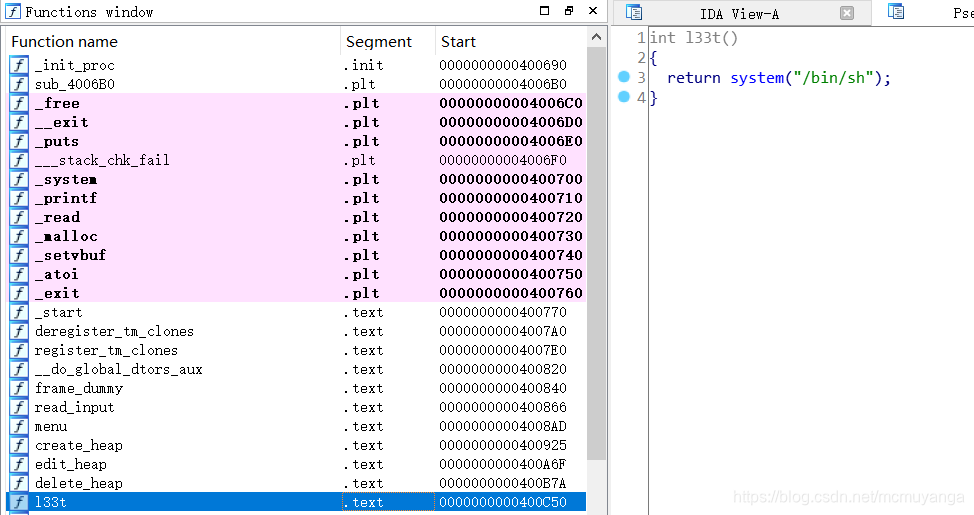The image size is (974, 515).
Task: Click the function icon beside create_heap
Action: coord(19,445)
